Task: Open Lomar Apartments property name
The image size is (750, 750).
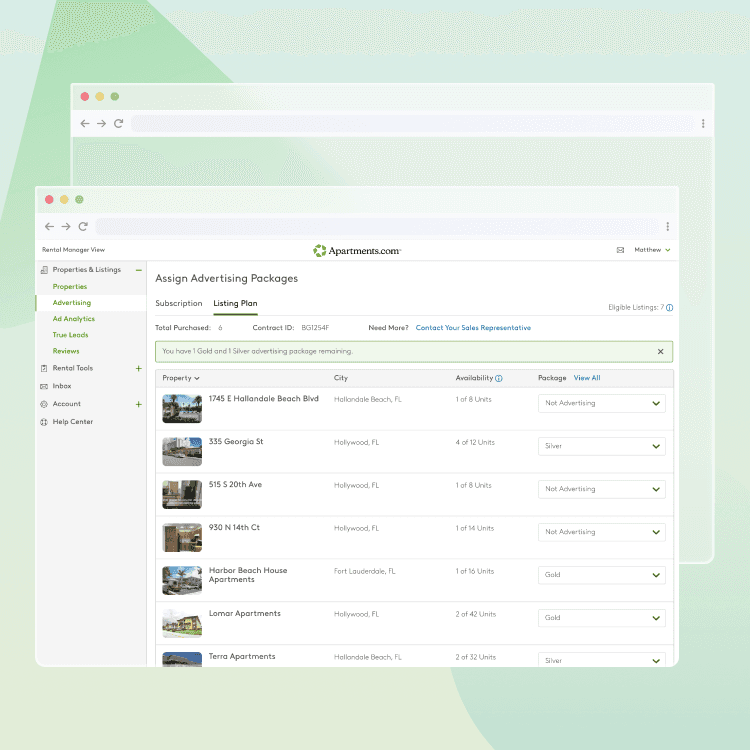Action: click(x=244, y=613)
